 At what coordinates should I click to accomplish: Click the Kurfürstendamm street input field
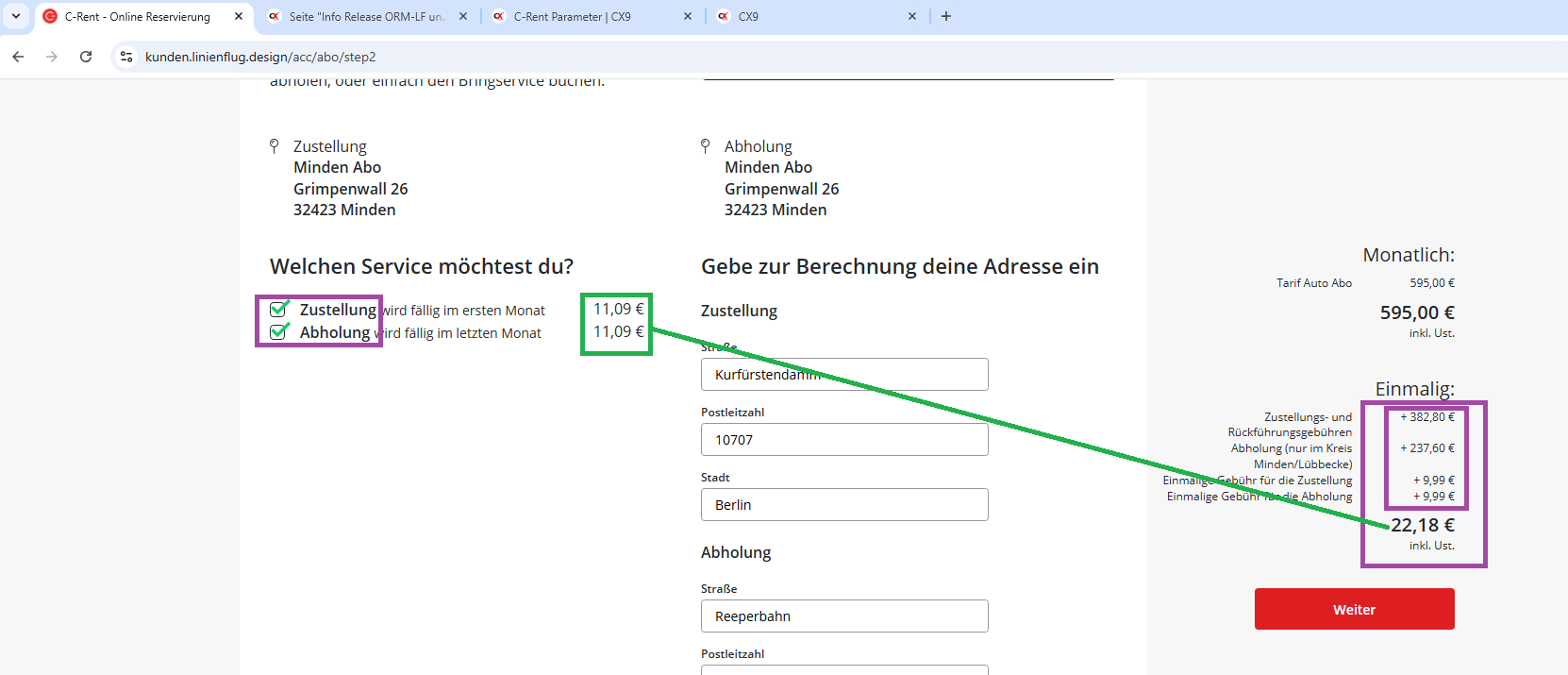coord(844,375)
